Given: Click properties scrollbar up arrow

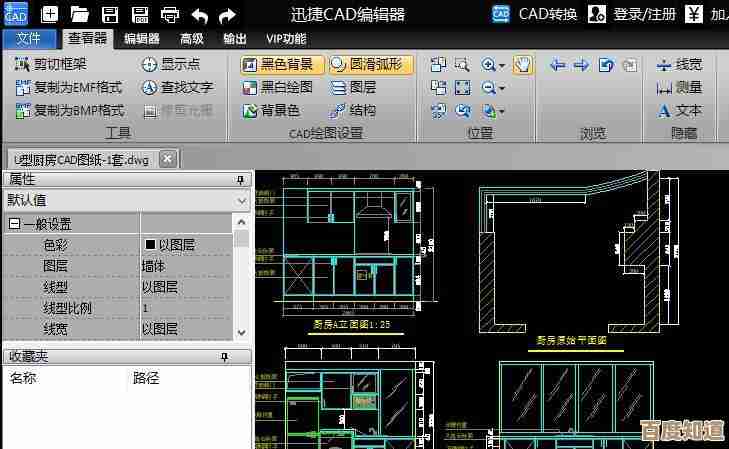Looking at the screenshot, I should point(241,222).
